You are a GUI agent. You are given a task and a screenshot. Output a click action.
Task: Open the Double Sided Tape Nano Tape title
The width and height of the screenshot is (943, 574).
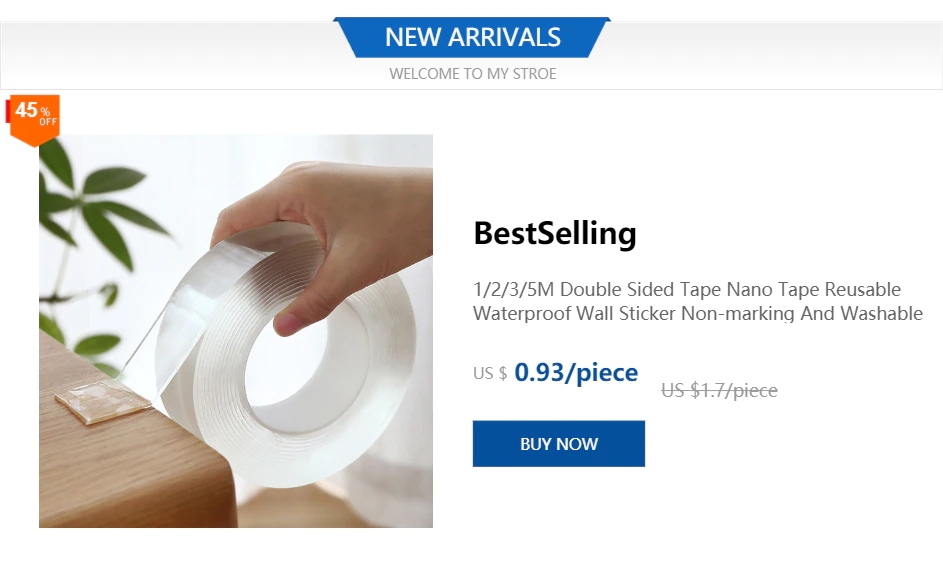click(x=686, y=290)
